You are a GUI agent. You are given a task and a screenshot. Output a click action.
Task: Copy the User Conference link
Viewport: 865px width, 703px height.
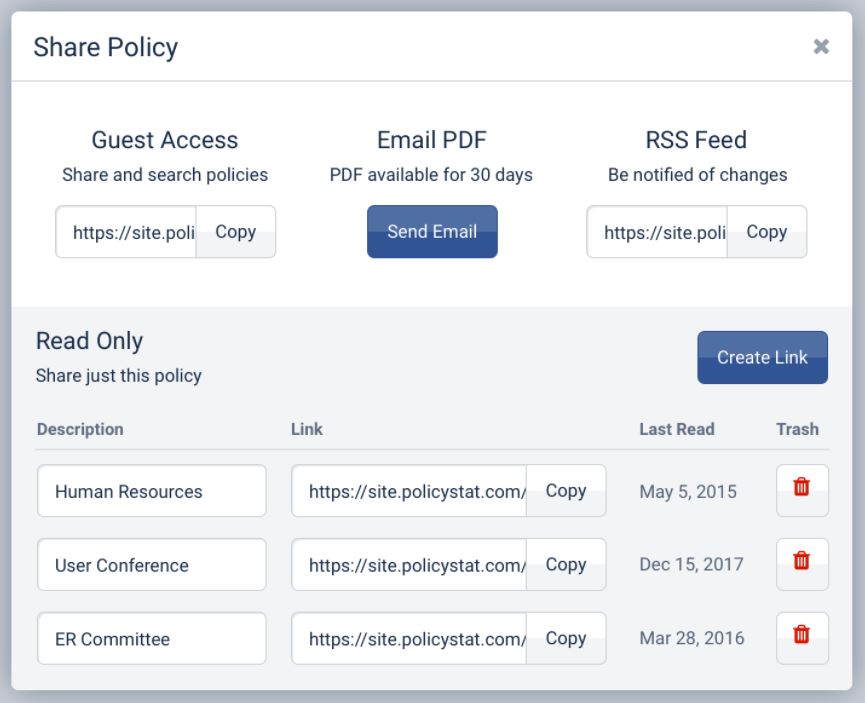pyautogui.click(x=565, y=565)
